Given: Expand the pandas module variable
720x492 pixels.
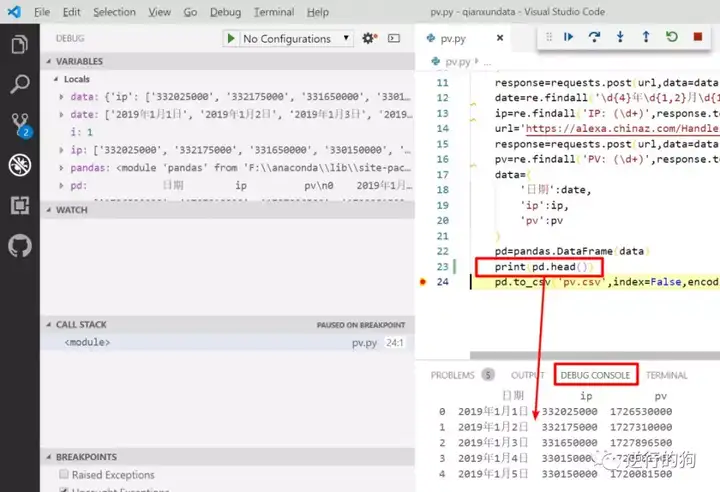Looking at the screenshot, I should pyautogui.click(x=61, y=168).
